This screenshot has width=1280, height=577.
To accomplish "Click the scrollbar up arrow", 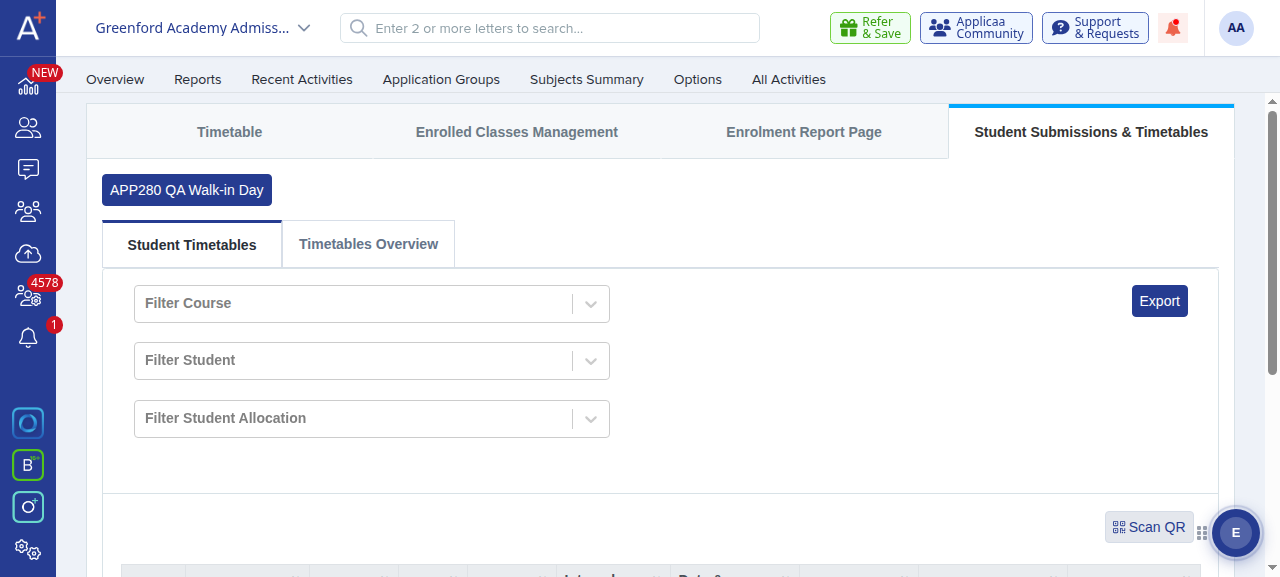I will pos(1272,101).
